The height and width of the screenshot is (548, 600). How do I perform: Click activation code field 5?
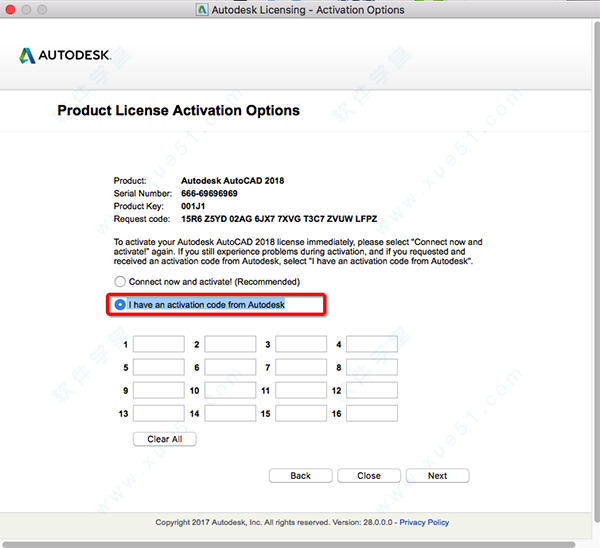click(x=158, y=367)
